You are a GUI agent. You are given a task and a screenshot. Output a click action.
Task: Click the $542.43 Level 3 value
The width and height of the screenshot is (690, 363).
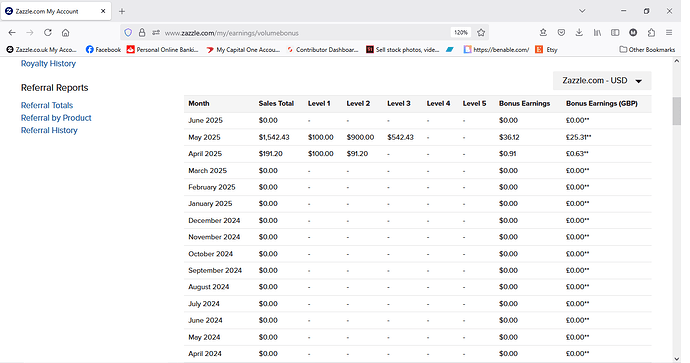pos(400,137)
